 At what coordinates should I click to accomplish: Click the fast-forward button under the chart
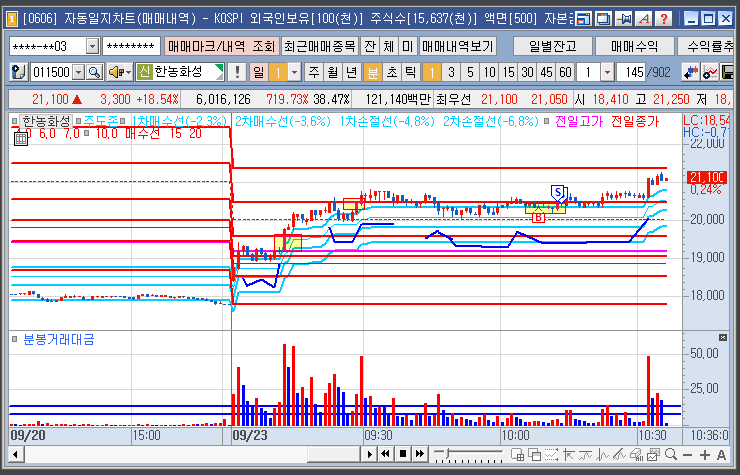(x=419, y=454)
